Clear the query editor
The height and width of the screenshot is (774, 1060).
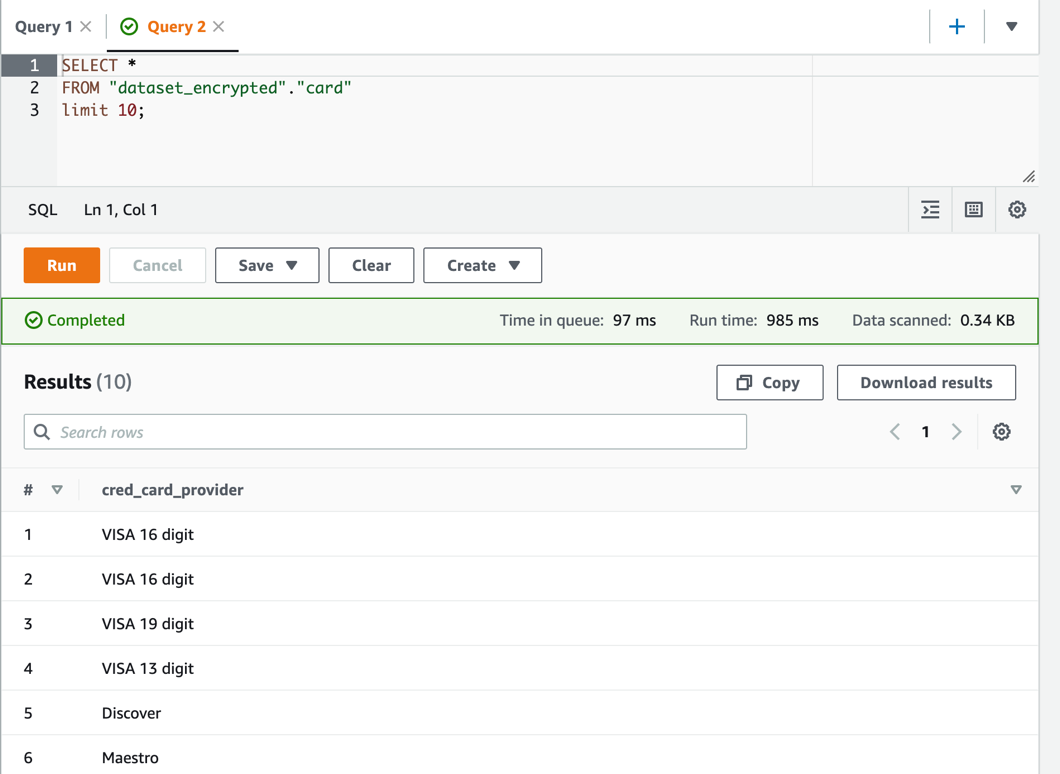371,265
